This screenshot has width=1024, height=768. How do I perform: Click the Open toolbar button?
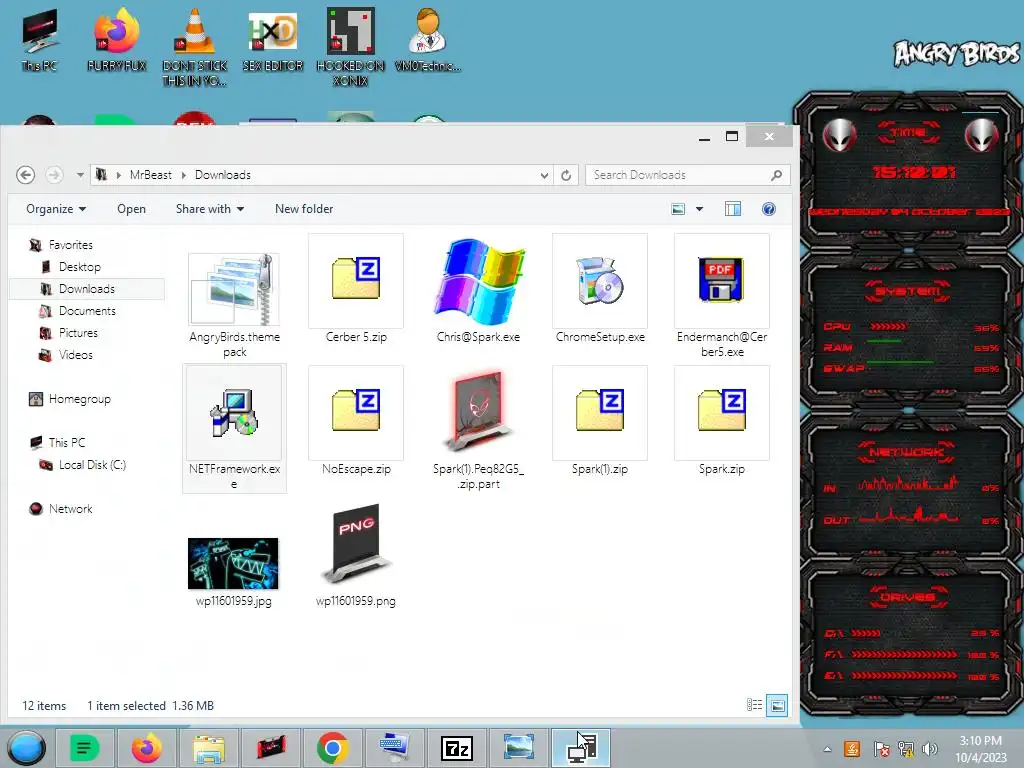tap(131, 209)
